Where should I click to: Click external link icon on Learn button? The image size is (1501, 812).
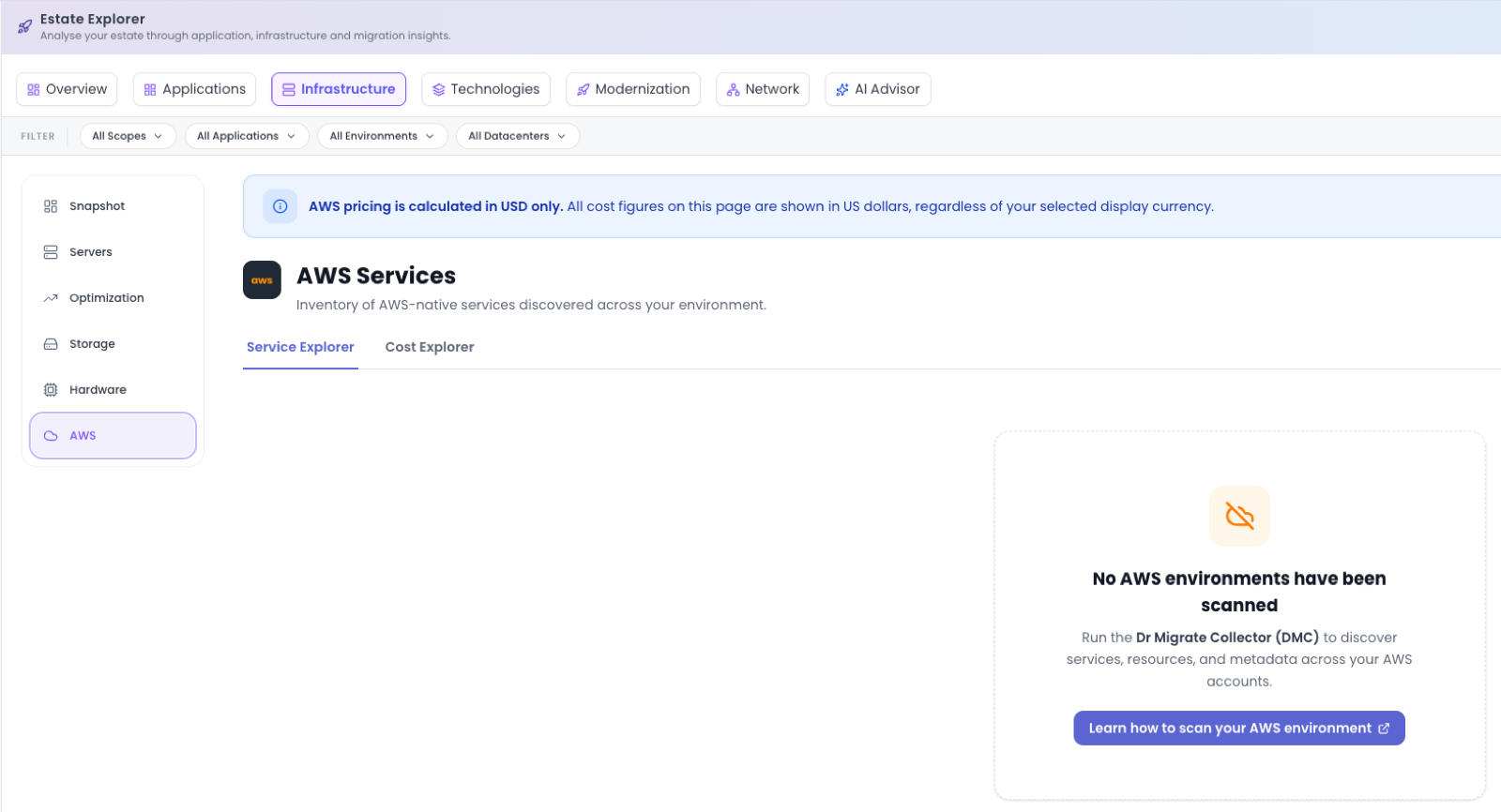pos(1384,729)
